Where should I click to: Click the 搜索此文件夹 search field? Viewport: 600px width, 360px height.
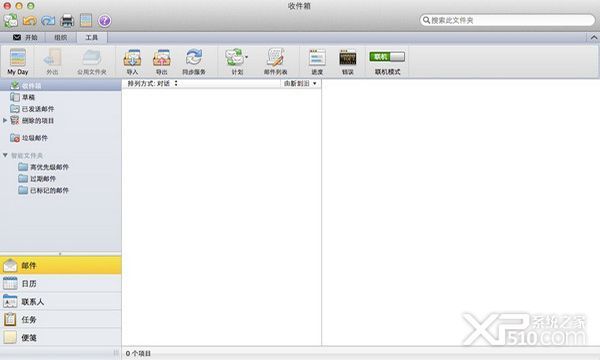pos(507,20)
